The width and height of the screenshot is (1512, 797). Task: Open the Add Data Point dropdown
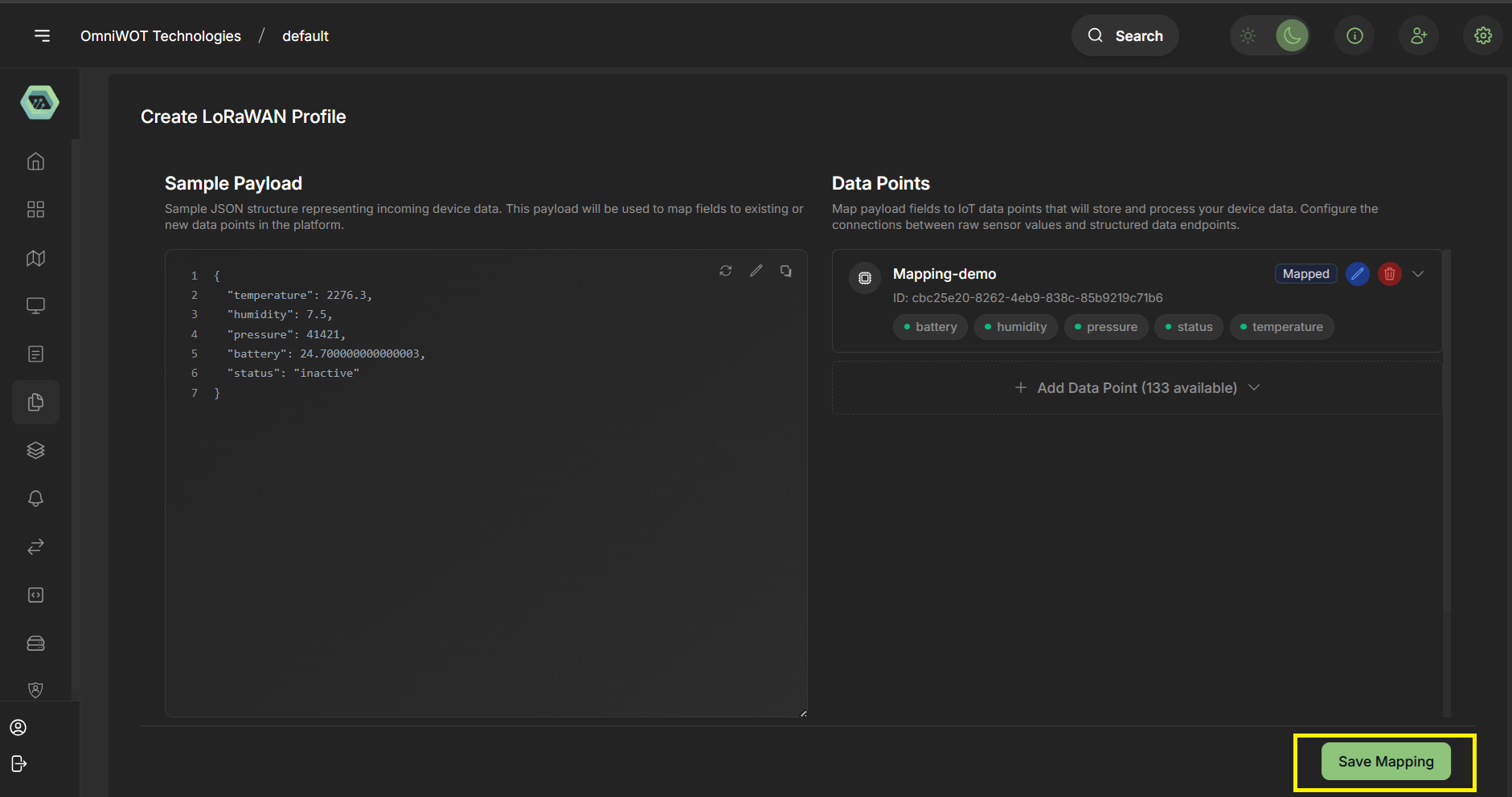point(1136,387)
